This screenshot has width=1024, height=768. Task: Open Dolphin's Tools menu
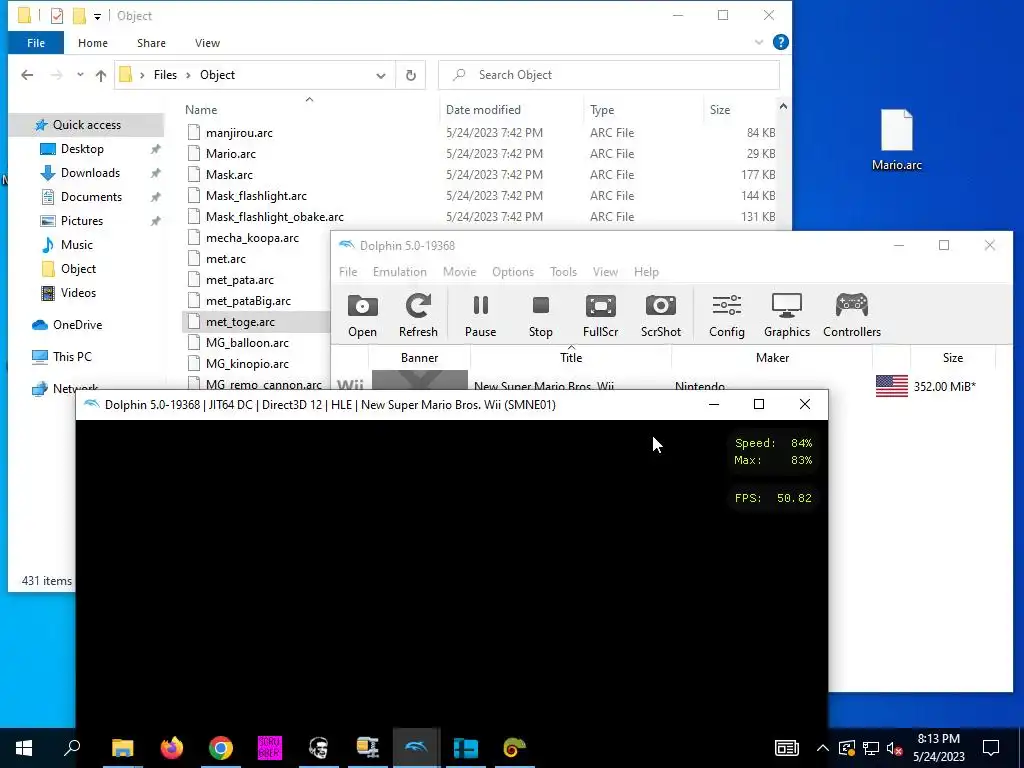coord(563,272)
